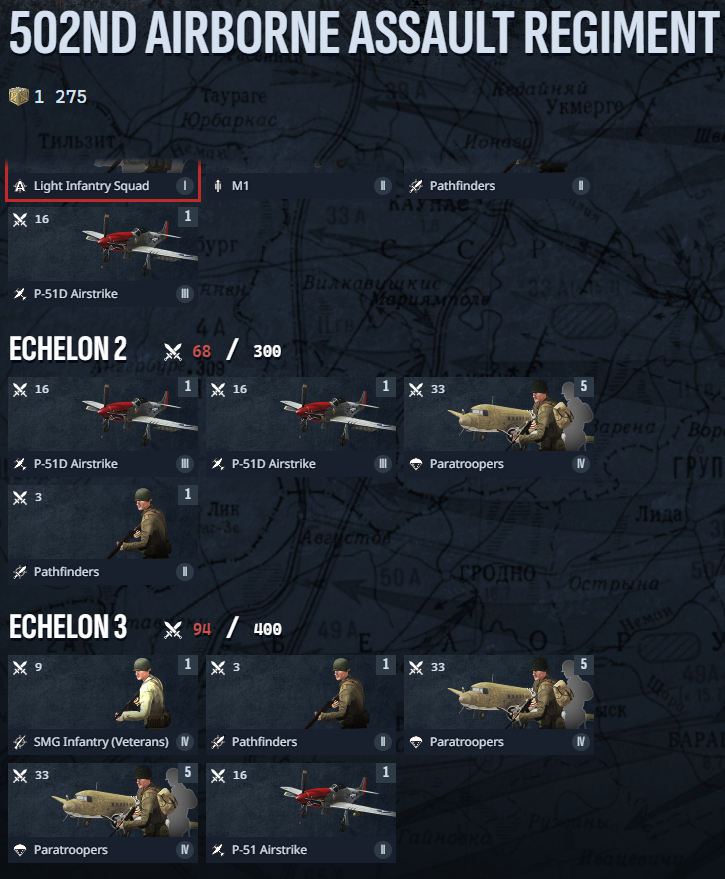Image resolution: width=725 pixels, height=879 pixels.
Task: Click tier I badge on Light Infantry Squad
Action: tap(184, 186)
